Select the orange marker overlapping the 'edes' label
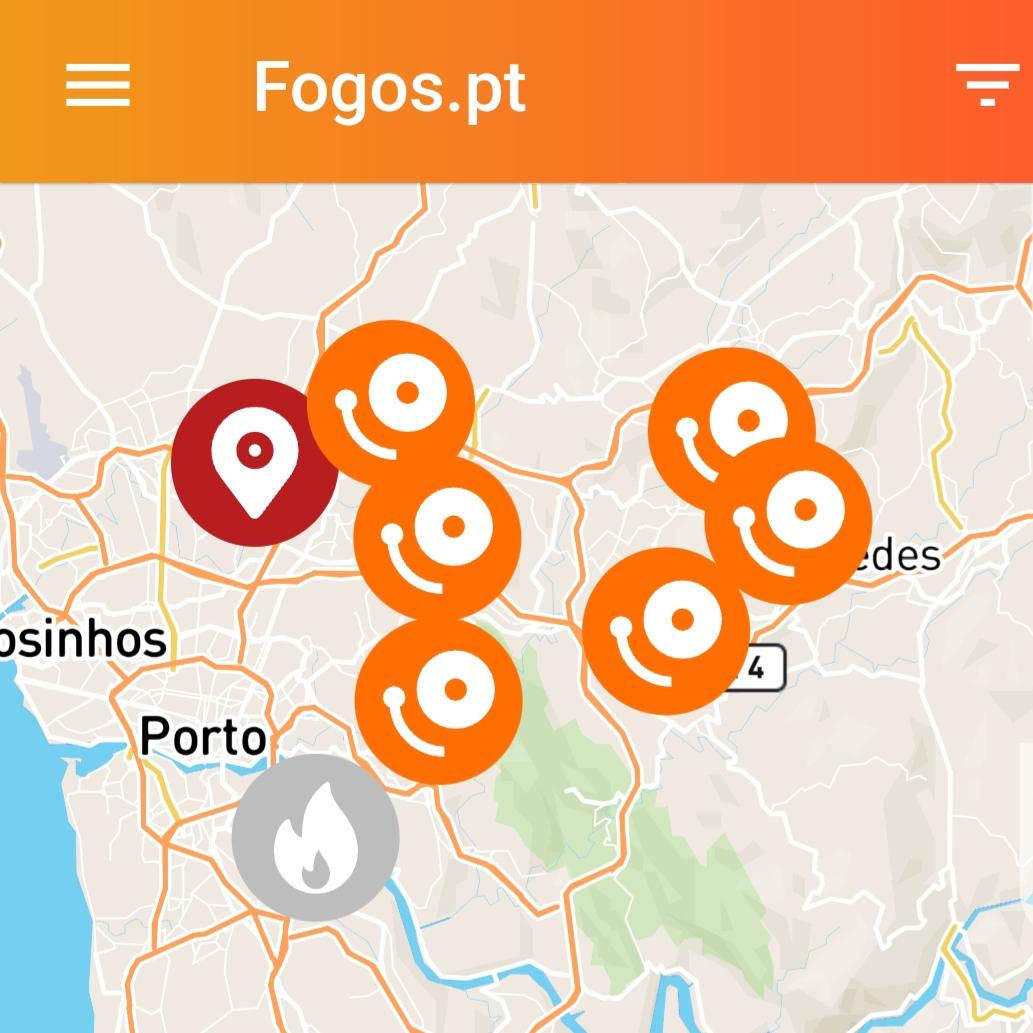The height and width of the screenshot is (1033, 1033). pos(789,520)
